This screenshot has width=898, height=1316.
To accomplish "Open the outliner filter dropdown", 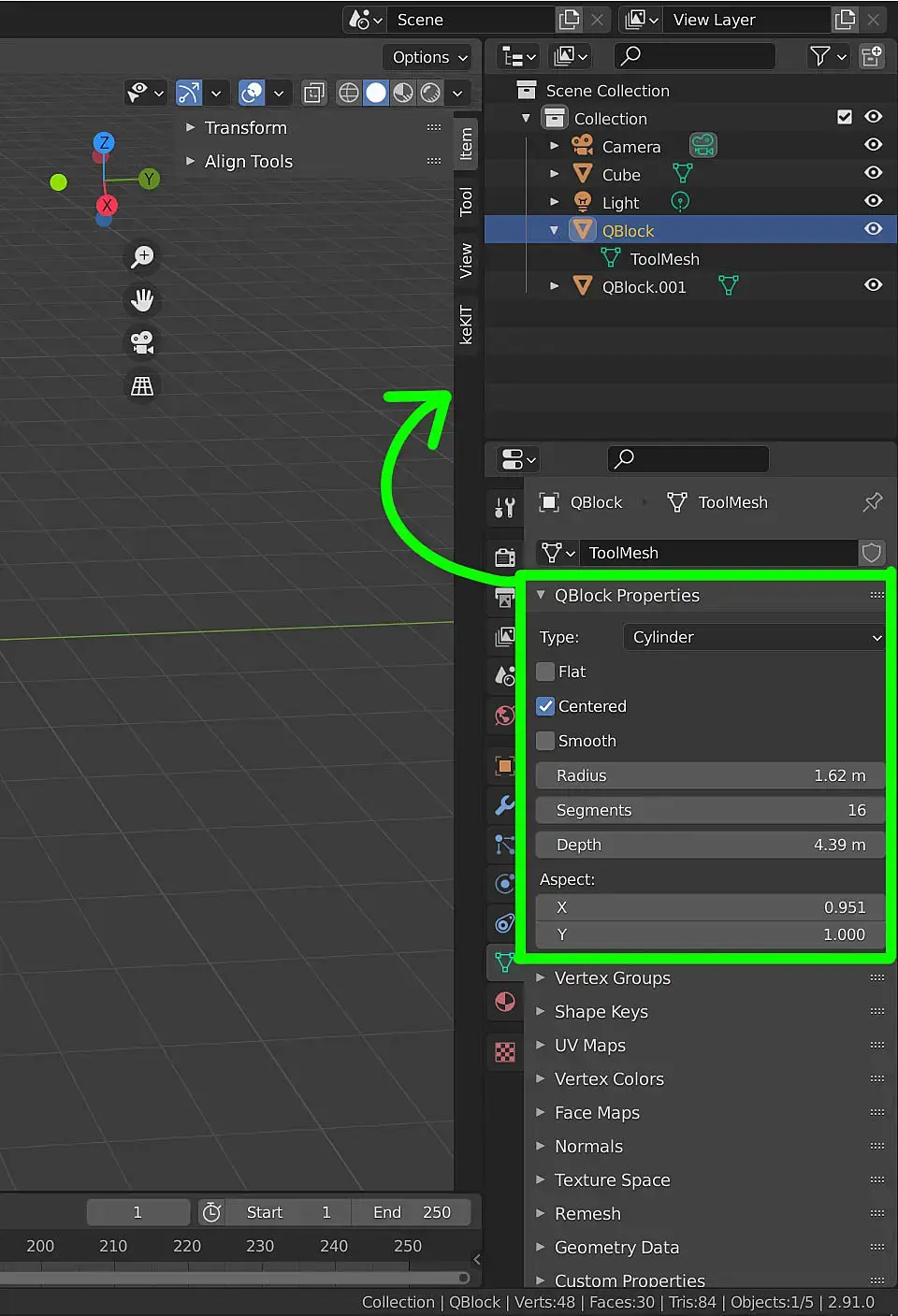I will [x=828, y=56].
